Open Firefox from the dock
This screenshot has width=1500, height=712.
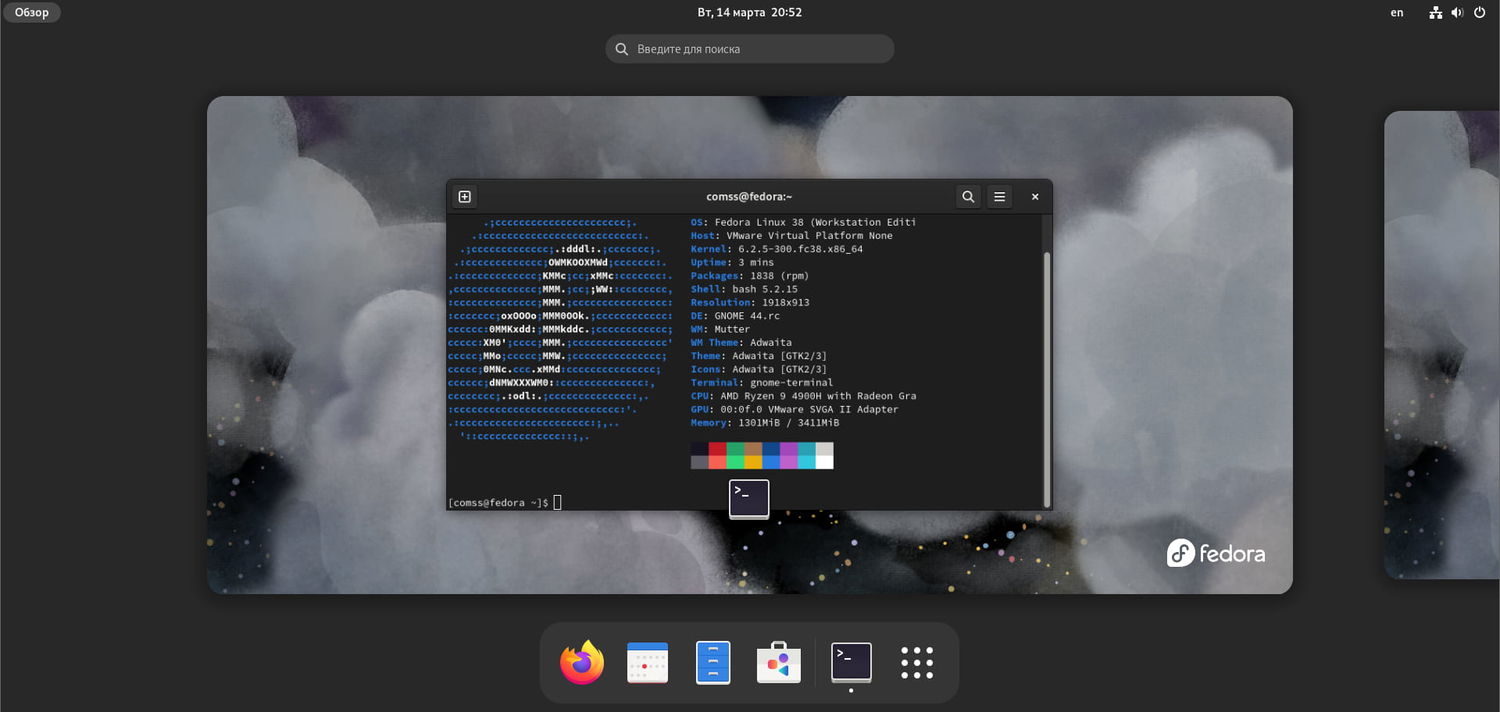pyautogui.click(x=582, y=662)
